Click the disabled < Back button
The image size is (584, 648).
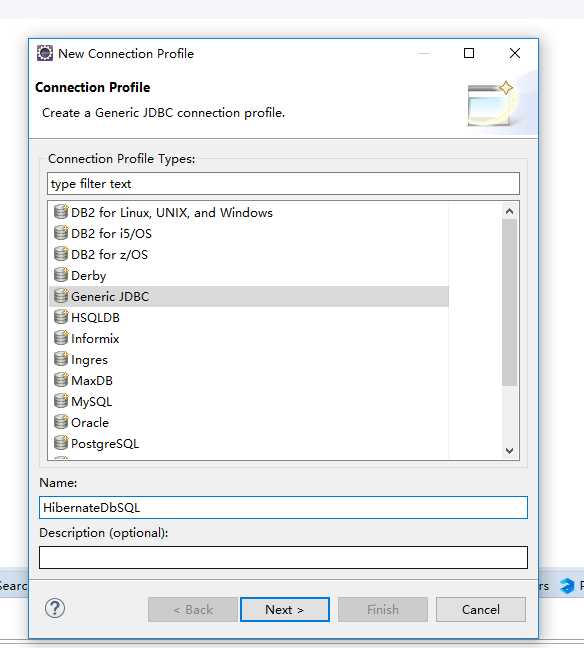click(x=193, y=610)
